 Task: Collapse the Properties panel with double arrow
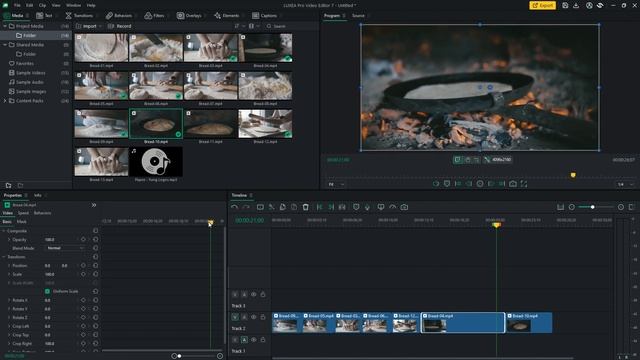tap(94, 205)
